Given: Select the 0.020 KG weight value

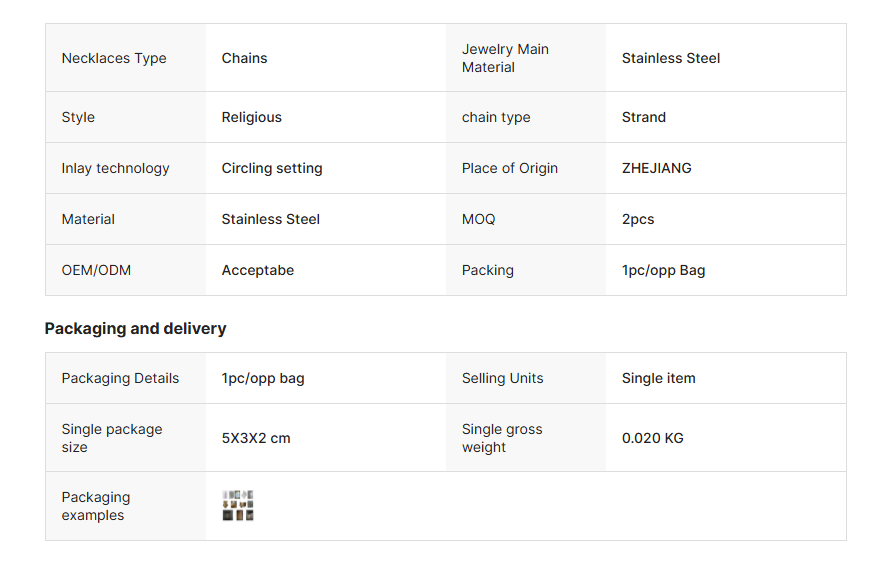Looking at the screenshot, I should point(652,438).
